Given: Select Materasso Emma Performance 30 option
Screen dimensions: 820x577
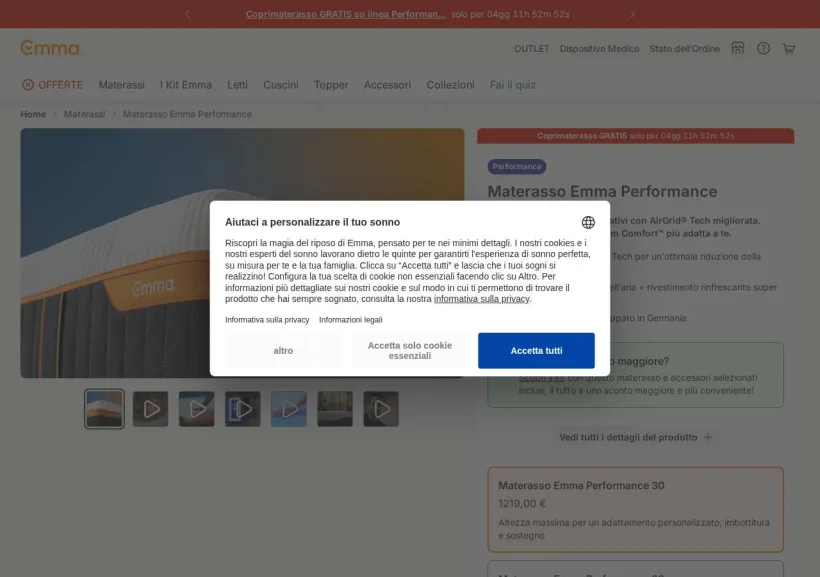Looking at the screenshot, I should [635, 510].
